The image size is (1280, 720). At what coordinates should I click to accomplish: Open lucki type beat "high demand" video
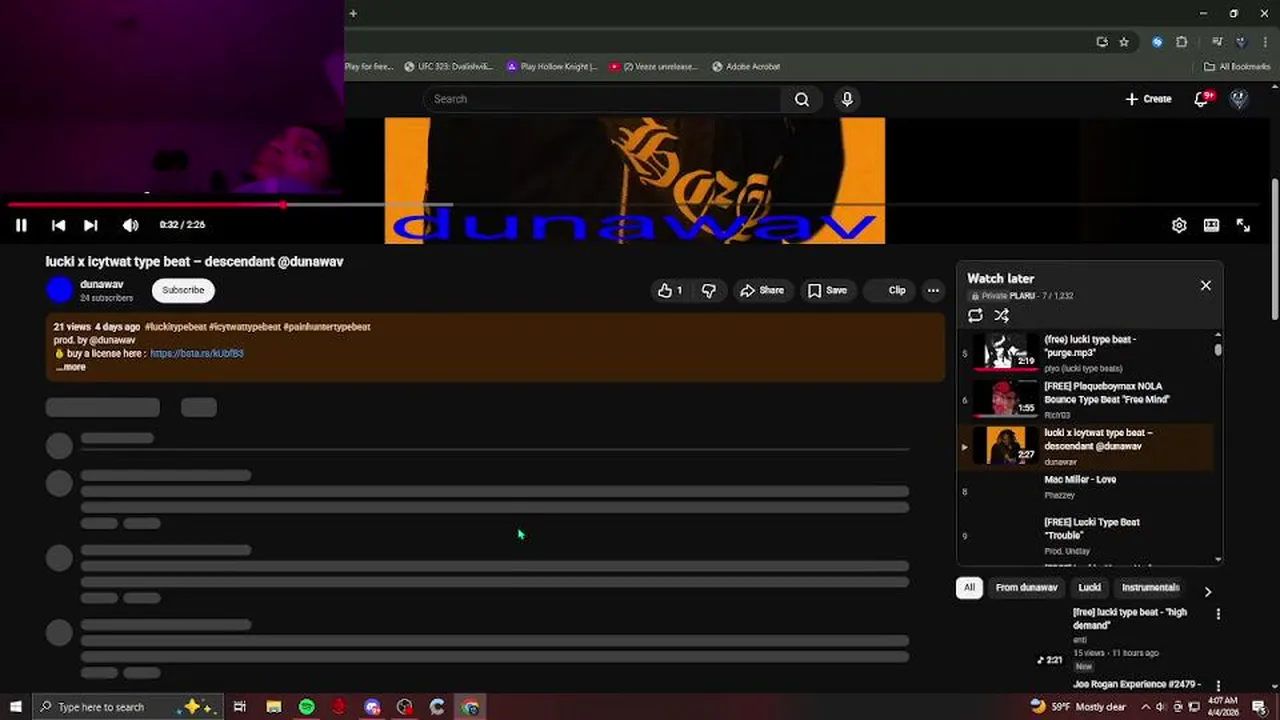pyautogui.click(x=1130, y=618)
